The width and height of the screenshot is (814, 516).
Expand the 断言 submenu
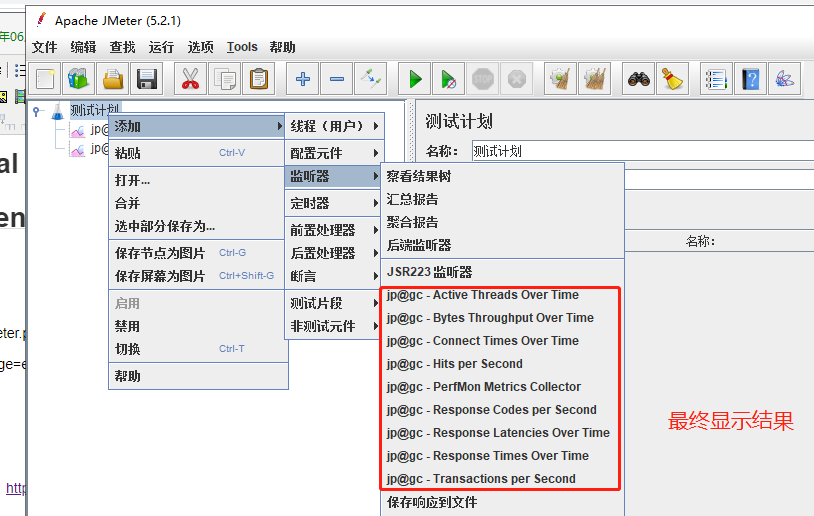(x=334, y=276)
